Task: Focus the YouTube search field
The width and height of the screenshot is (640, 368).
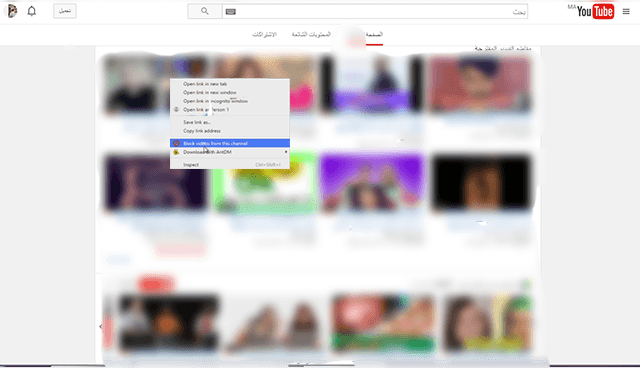Action: pyautogui.click(x=375, y=11)
